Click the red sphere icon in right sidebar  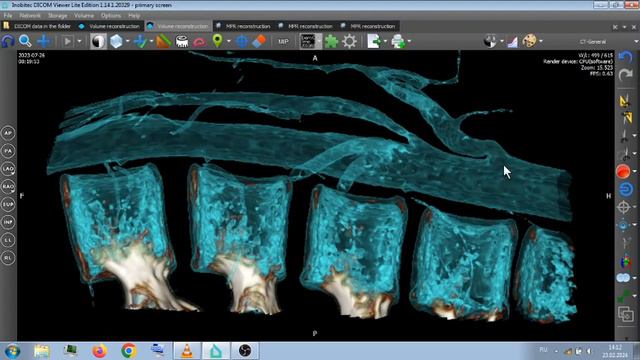(x=623, y=171)
